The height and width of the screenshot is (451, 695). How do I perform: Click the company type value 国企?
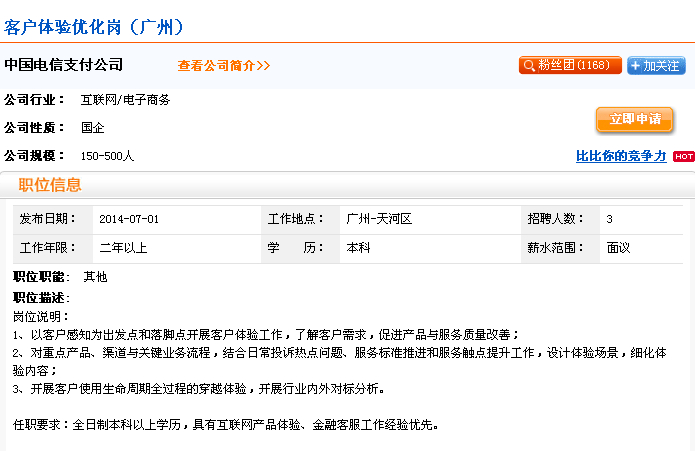click(93, 128)
